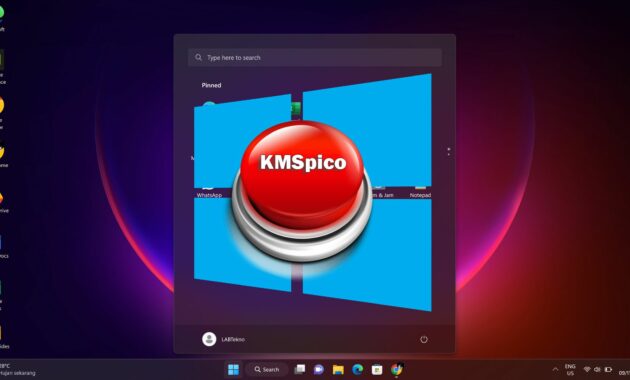This screenshot has height=380, width=630.
Task: Launch the Chat app from taskbar
Action: [319, 370]
